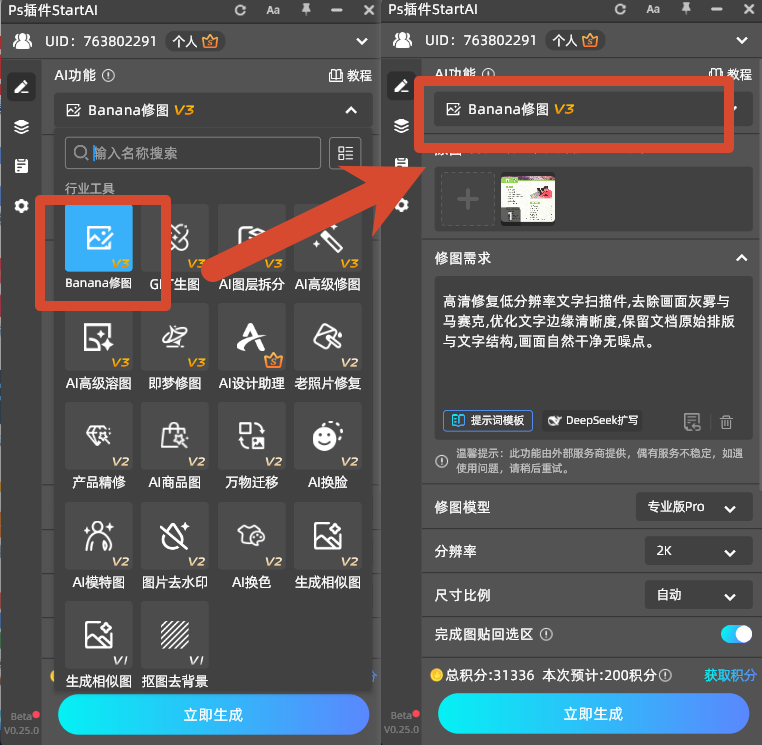Viewport: 762px width, 745px height.
Task: Open the 尺寸比例 自动 dropdown
Action: (698, 595)
